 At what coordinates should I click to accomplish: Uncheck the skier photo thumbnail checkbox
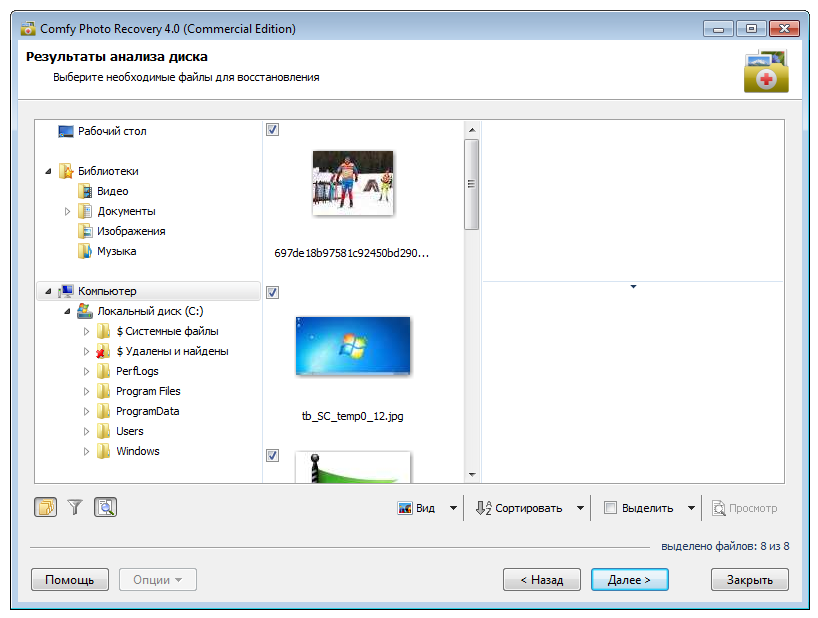pyautogui.click(x=272, y=129)
